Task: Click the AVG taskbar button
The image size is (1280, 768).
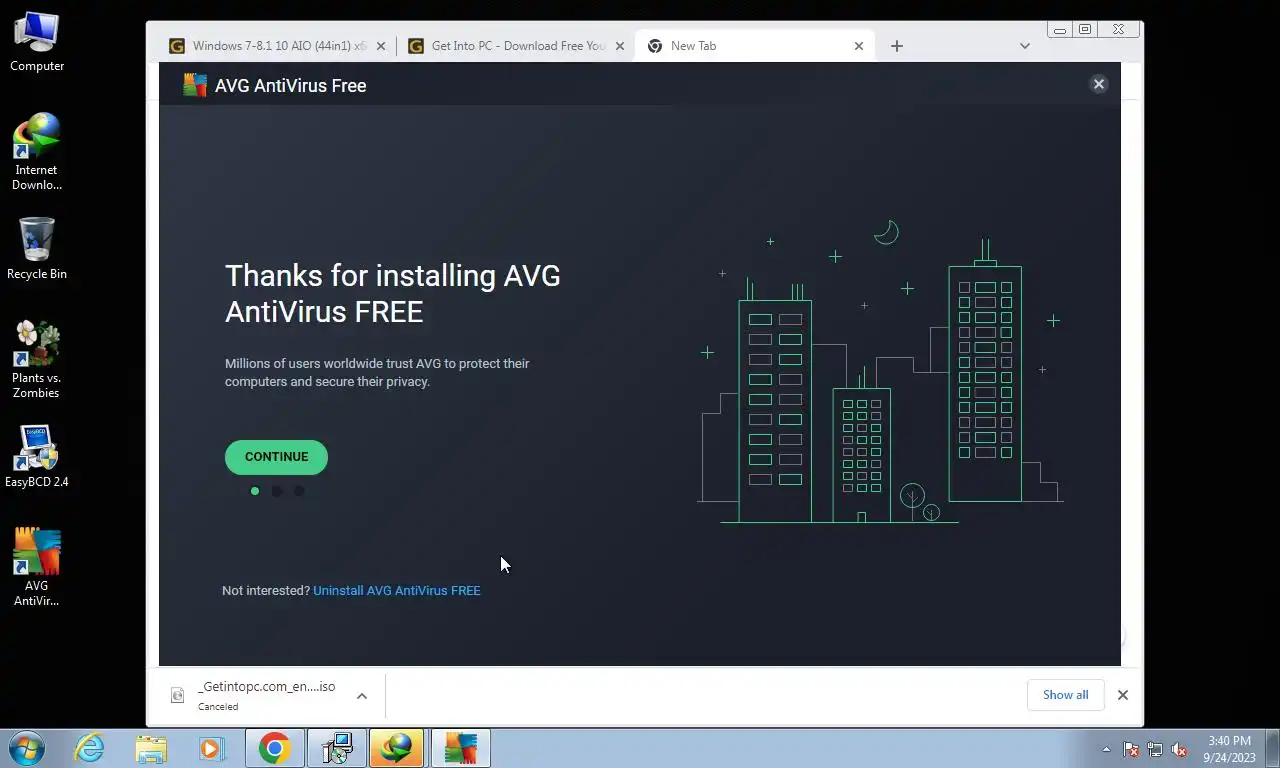Action: 460,748
